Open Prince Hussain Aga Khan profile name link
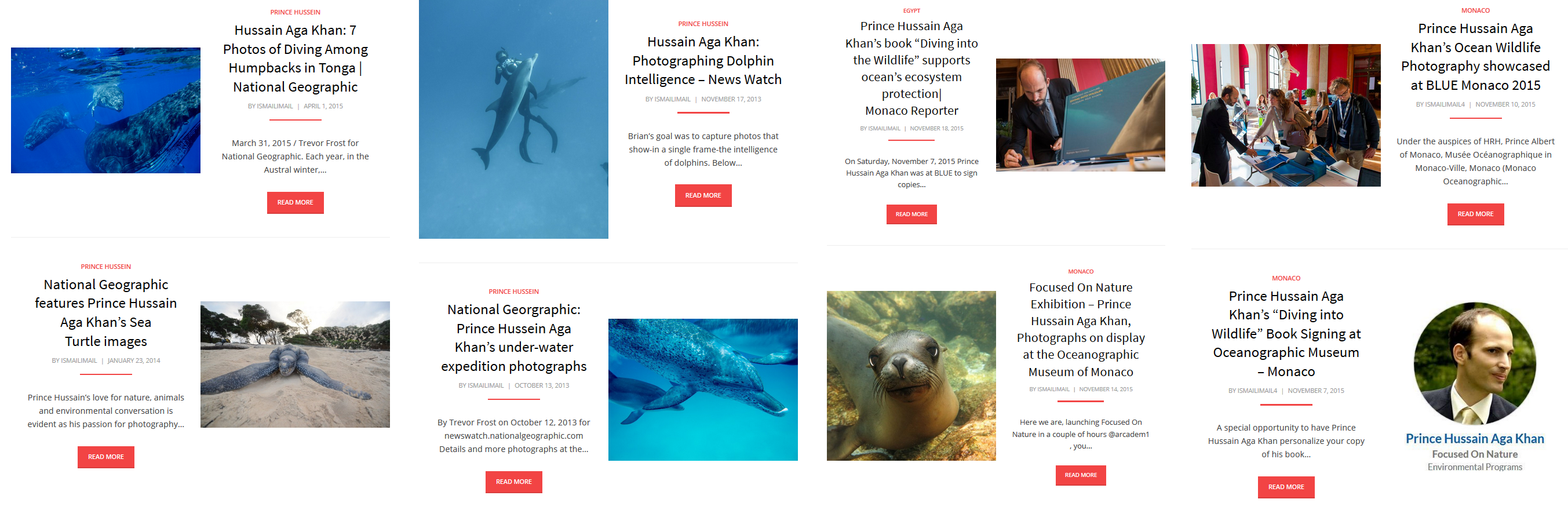This screenshot has height=510, width=1568. point(1475,439)
